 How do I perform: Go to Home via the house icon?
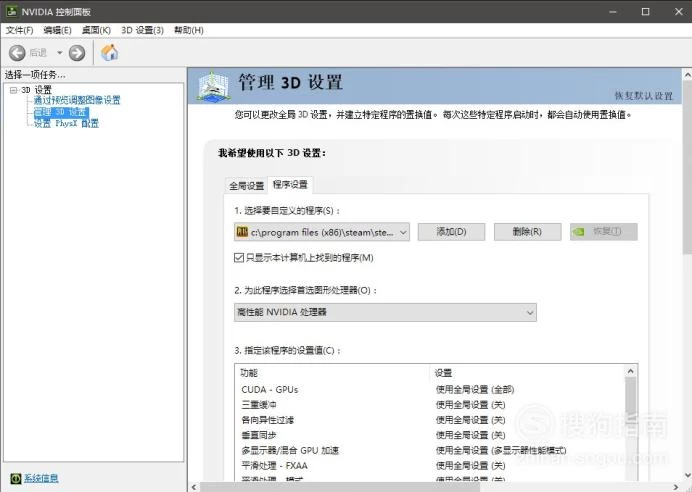pos(109,53)
